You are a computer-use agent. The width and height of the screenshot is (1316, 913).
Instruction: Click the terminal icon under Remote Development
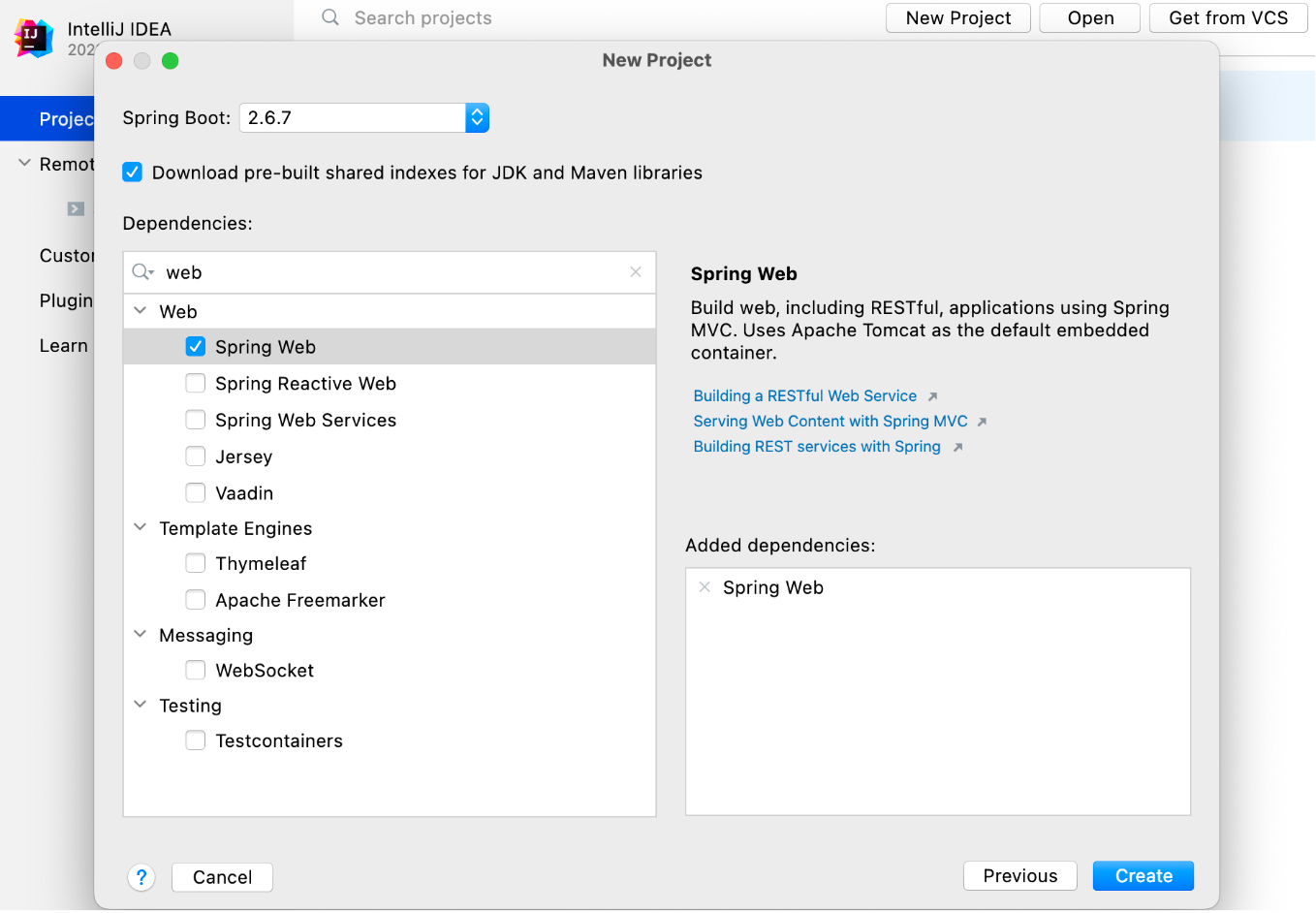pos(76,208)
